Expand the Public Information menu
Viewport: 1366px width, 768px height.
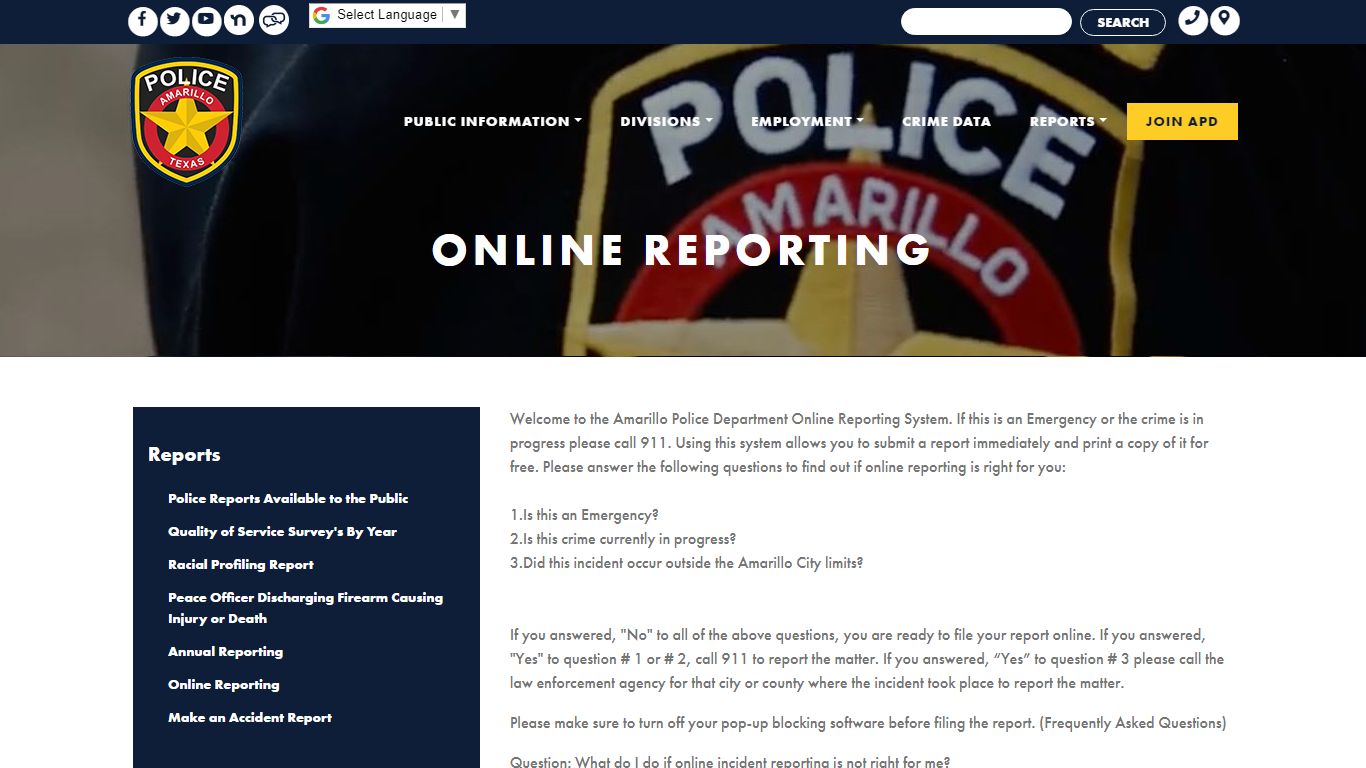click(493, 121)
